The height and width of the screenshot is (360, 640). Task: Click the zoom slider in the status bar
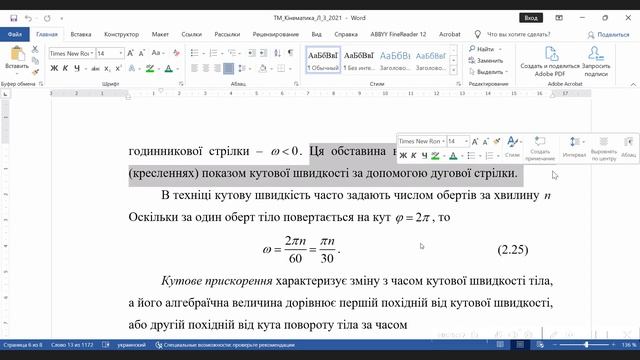pyautogui.click(x=586, y=345)
